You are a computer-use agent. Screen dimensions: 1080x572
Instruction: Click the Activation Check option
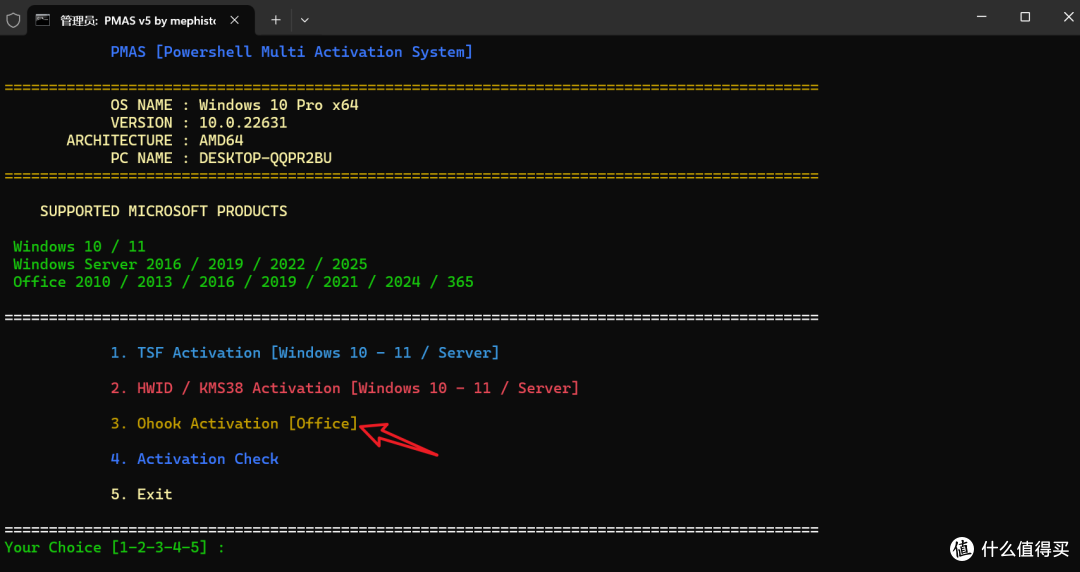(194, 459)
